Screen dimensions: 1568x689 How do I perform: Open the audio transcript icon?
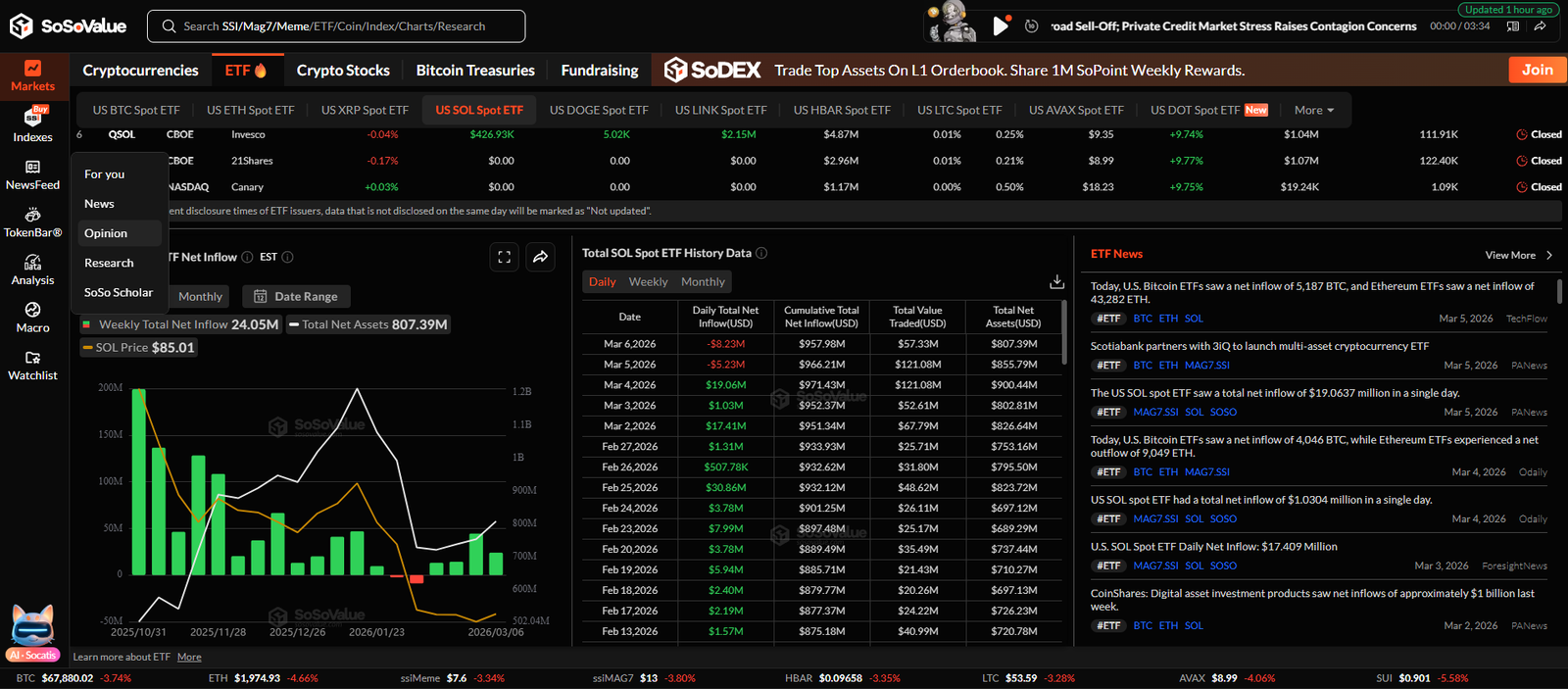pyautogui.click(x=1513, y=26)
